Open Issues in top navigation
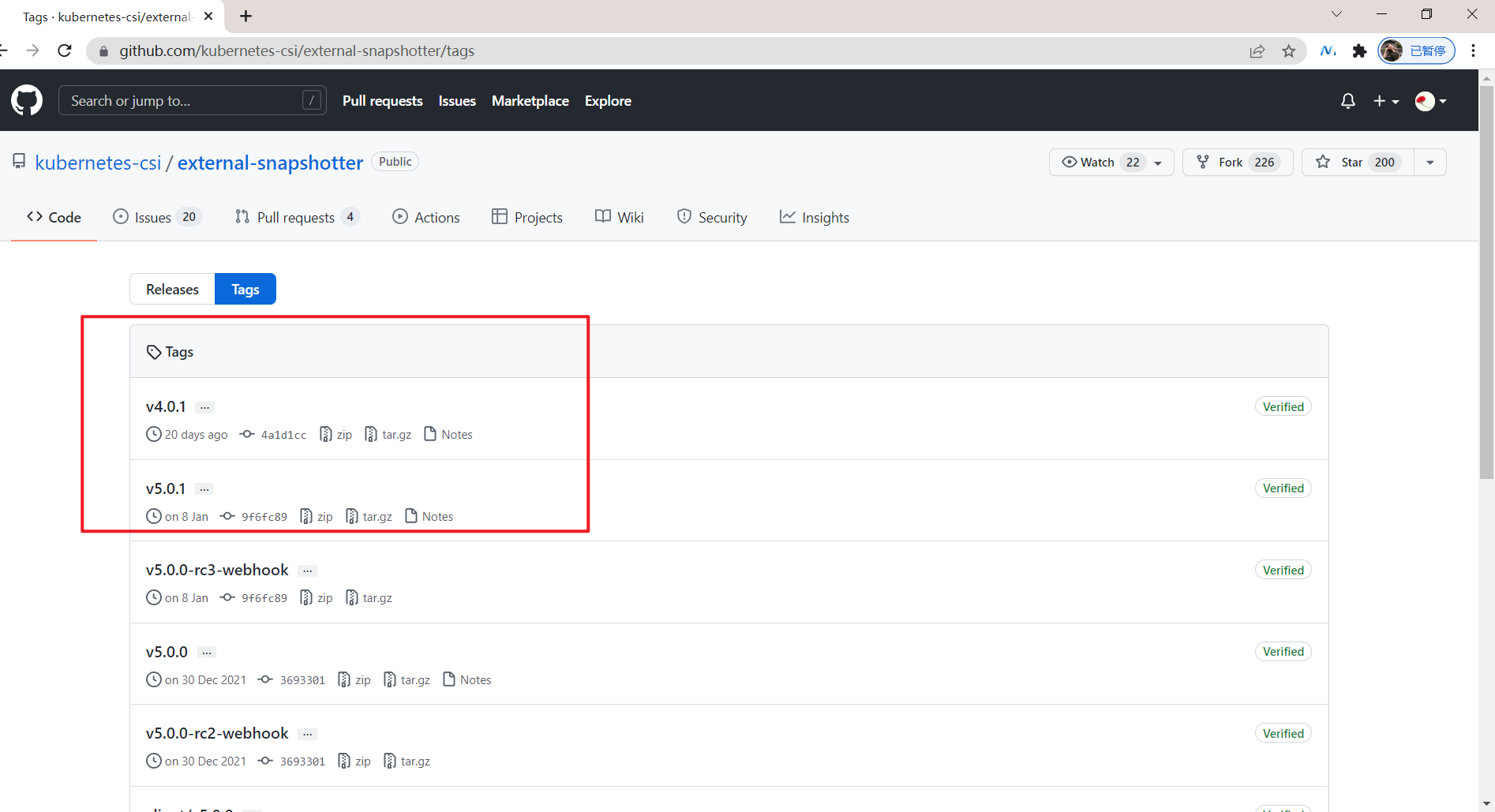The width and height of the screenshot is (1495, 812). pyautogui.click(x=457, y=101)
